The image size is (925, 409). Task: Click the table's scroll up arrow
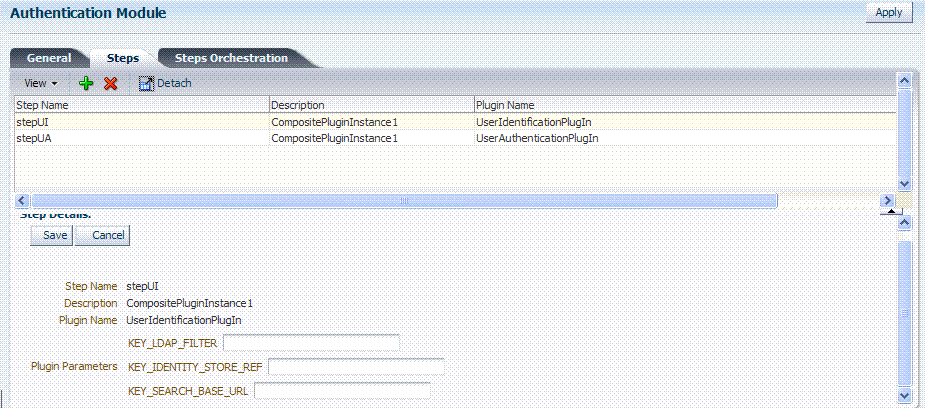(x=904, y=79)
